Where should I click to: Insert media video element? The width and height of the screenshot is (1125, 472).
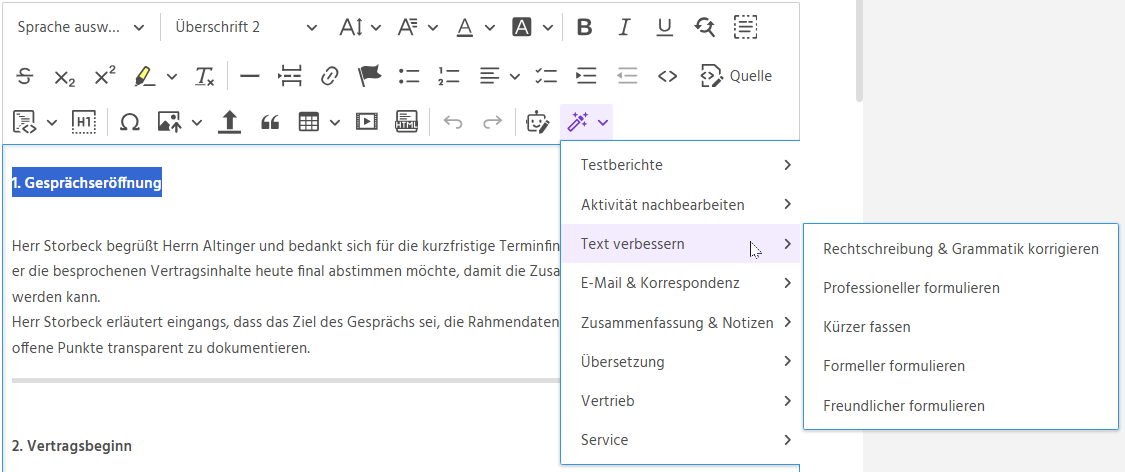tap(367, 123)
